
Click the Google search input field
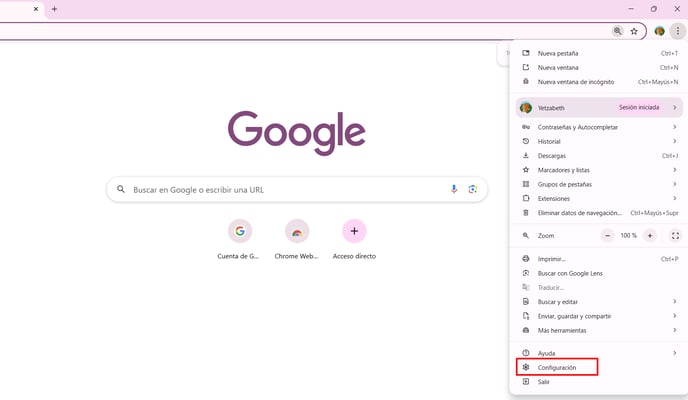(297, 189)
